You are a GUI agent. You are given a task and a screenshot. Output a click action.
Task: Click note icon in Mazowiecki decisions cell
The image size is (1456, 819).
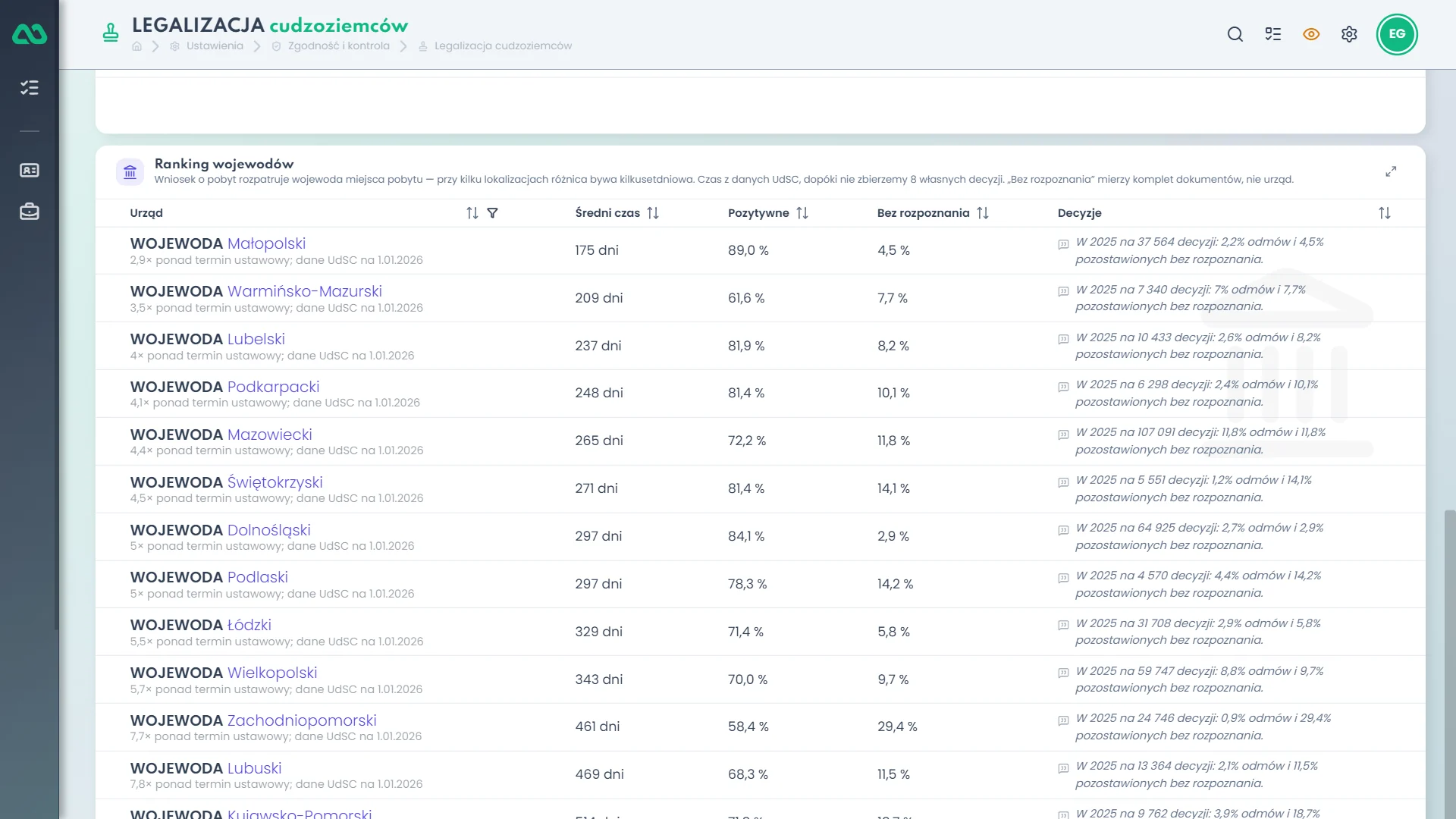[1063, 435]
